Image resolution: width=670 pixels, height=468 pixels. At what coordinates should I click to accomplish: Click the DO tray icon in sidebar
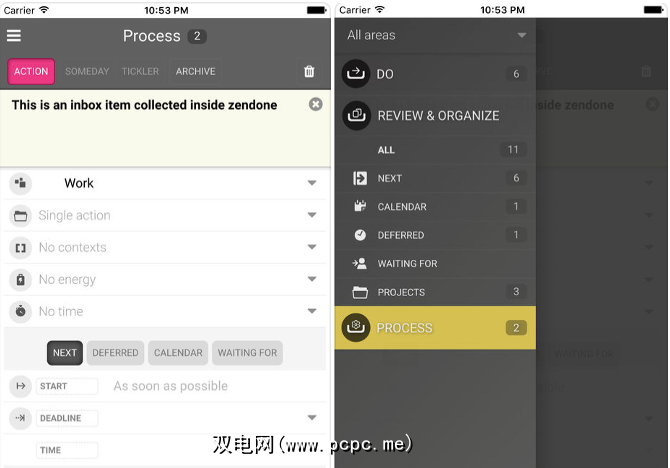click(x=356, y=74)
